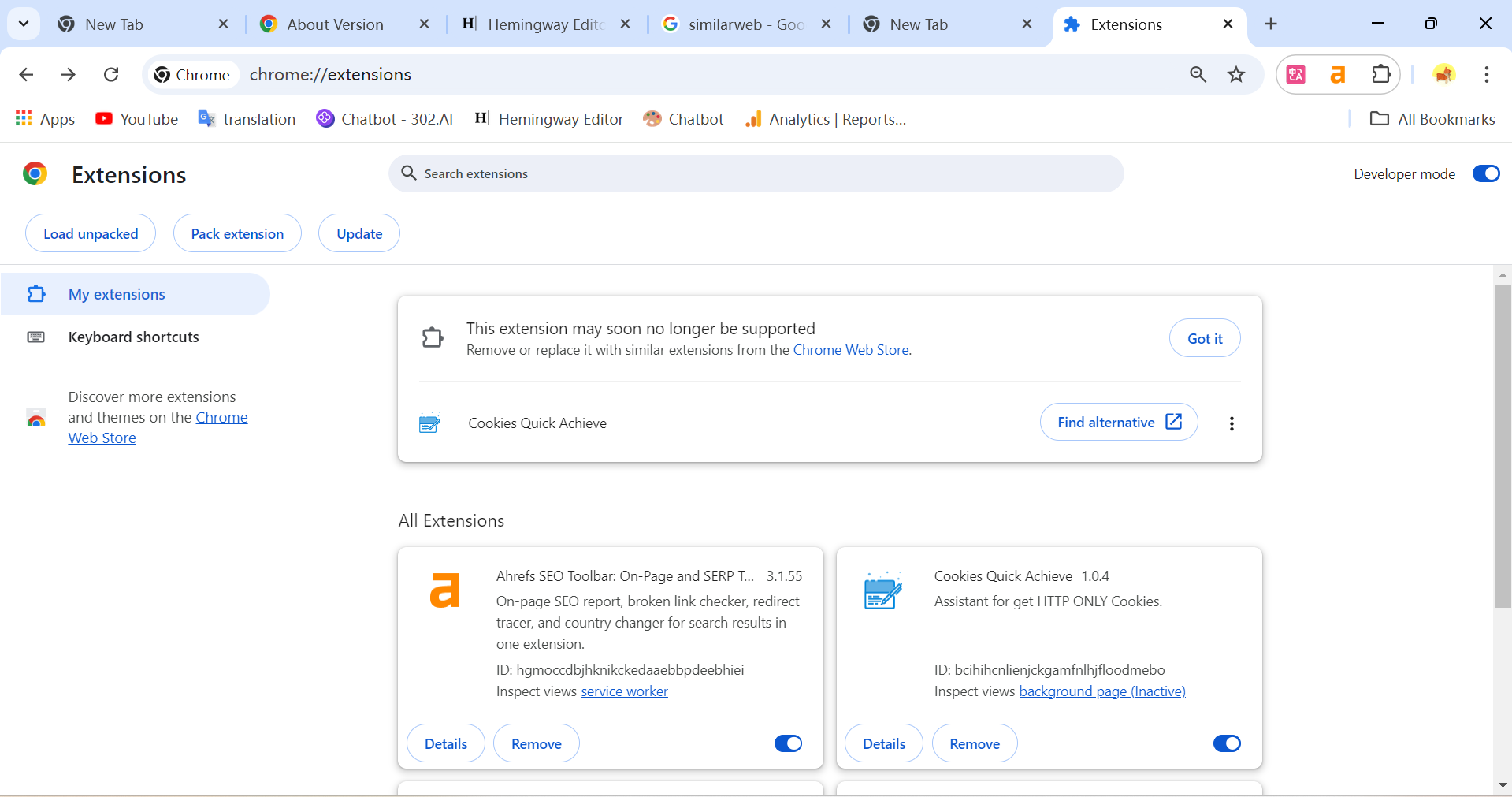This screenshot has height=797, width=1512.
Task: Turn off Developer mode toggle
Action: [x=1485, y=173]
